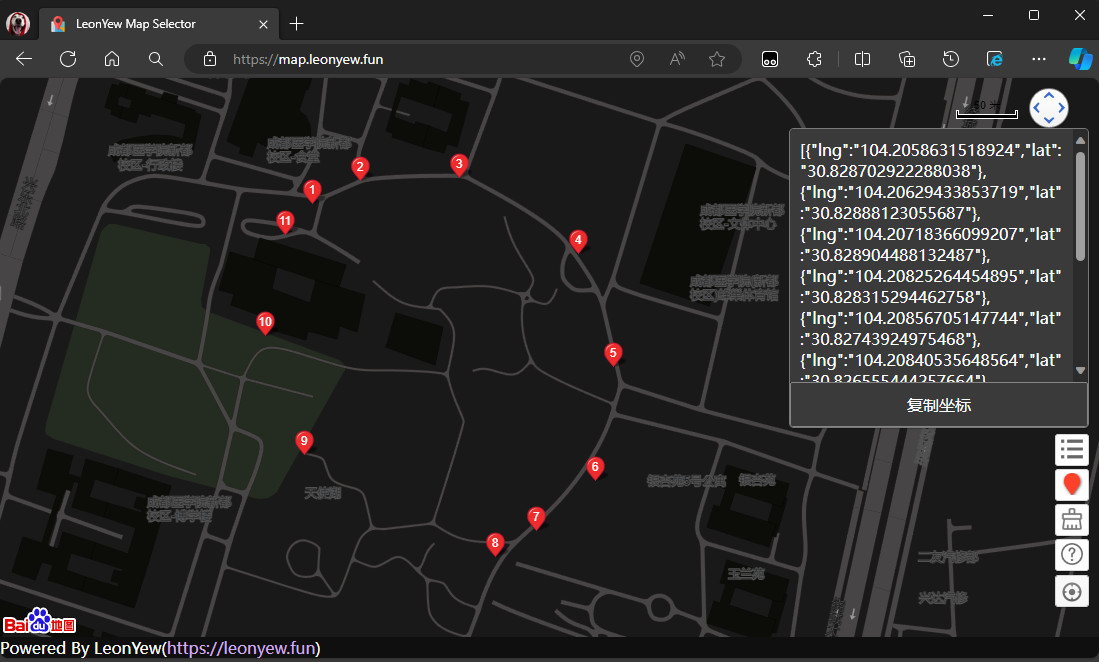Open the help question mark icon

coord(1072,555)
